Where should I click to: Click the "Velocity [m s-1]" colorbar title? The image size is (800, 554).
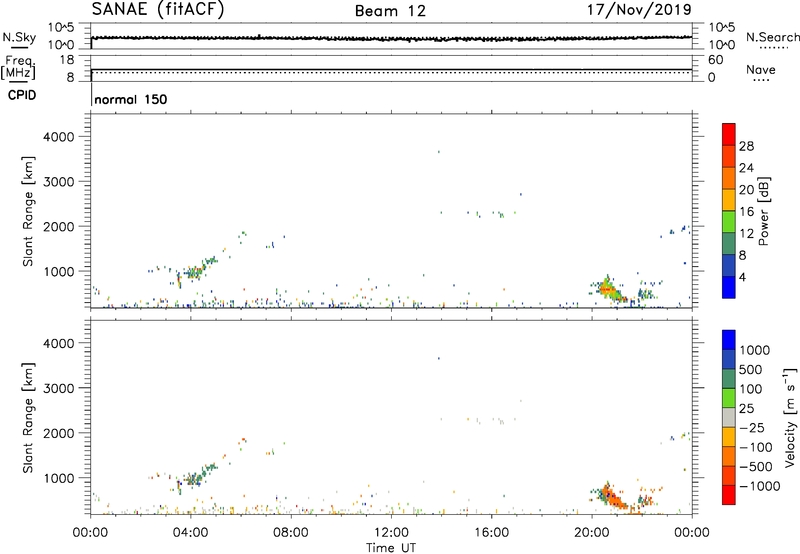click(x=790, y=417)
